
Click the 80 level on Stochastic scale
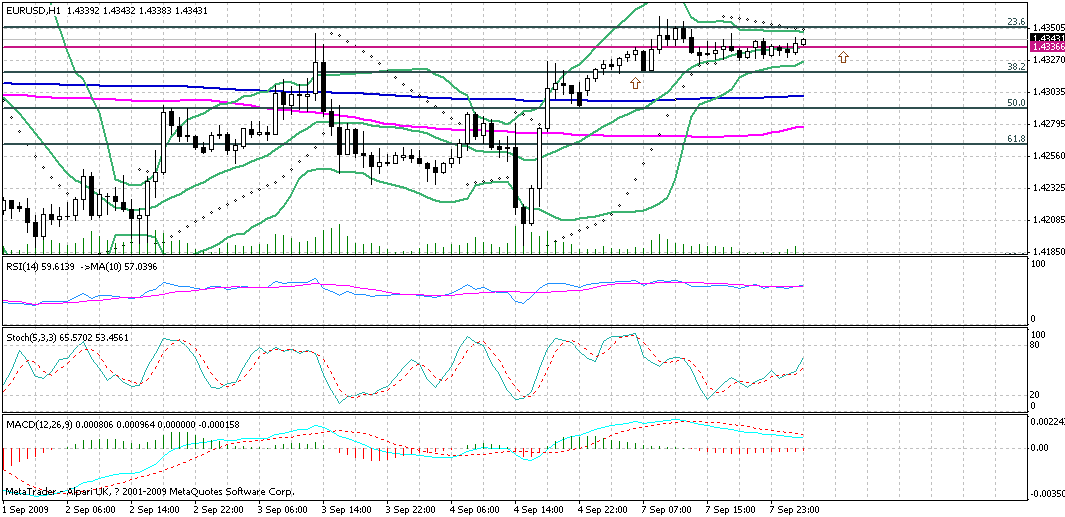1036,344
